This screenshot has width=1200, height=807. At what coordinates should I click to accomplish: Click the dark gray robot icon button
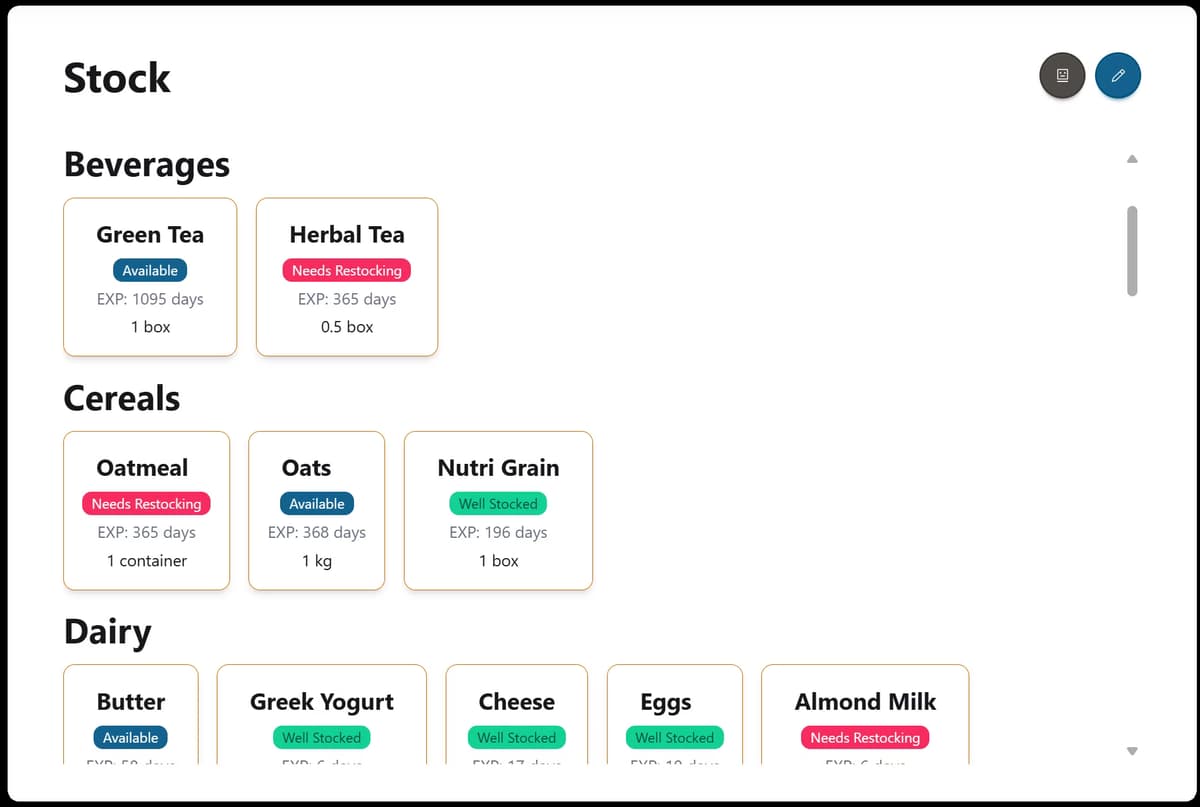[x=1062, y=75]
